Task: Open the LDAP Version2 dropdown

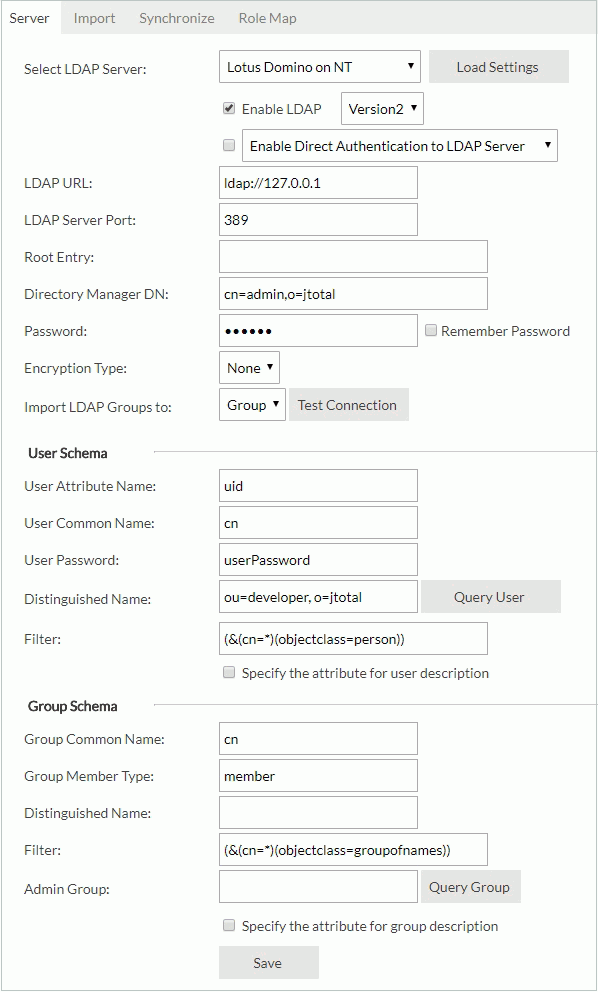Action: (x=381, y=108)
